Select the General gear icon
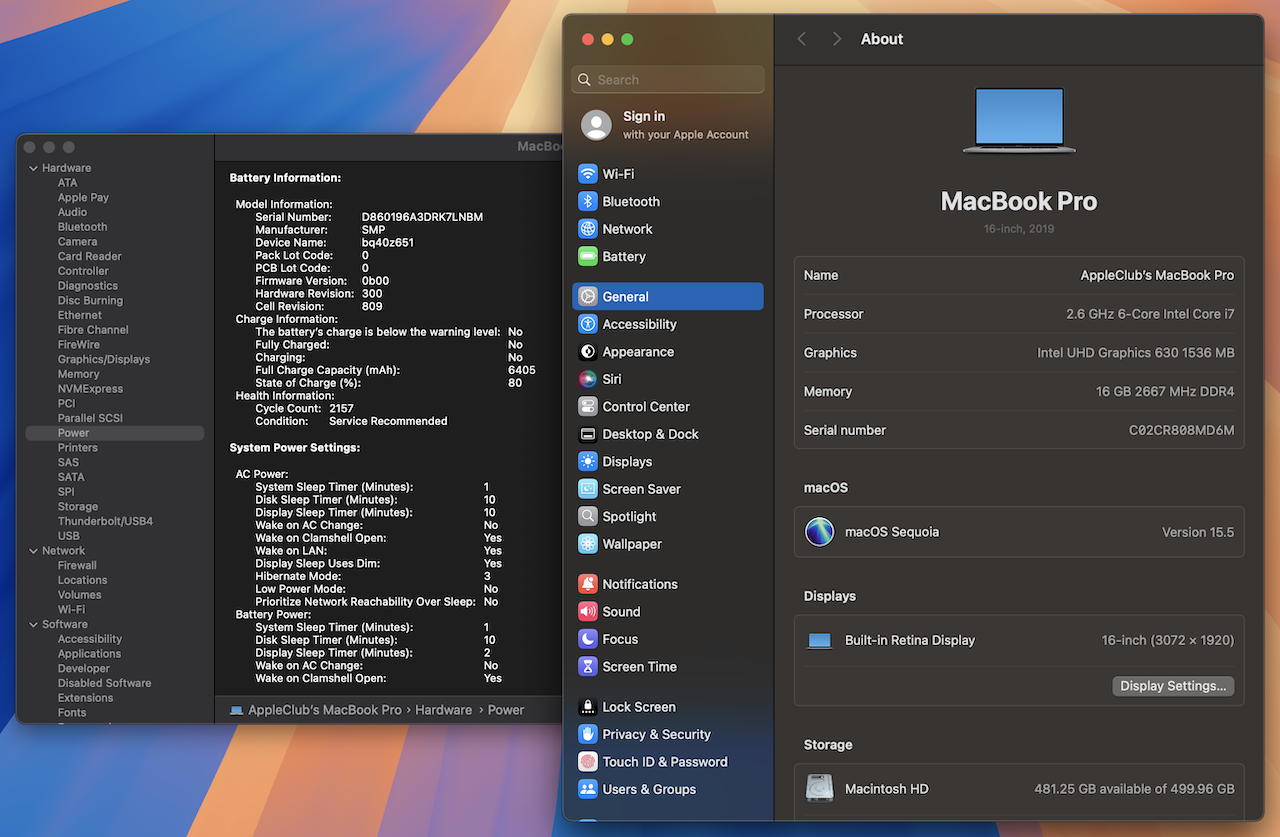Viewport: 1280px width, 837px height. pos(588,297)
